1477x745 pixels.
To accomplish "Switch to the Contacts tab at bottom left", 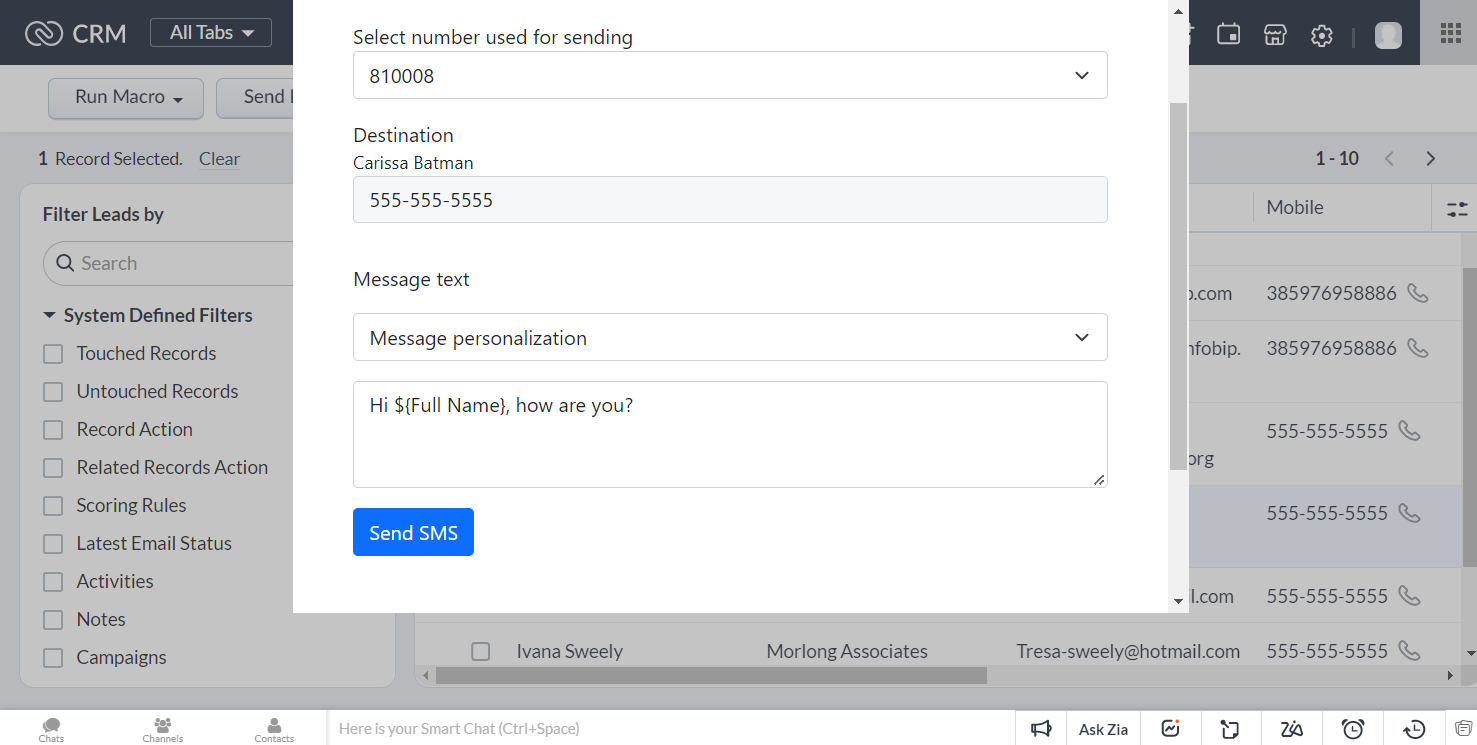I will click(x=274, y=727).
